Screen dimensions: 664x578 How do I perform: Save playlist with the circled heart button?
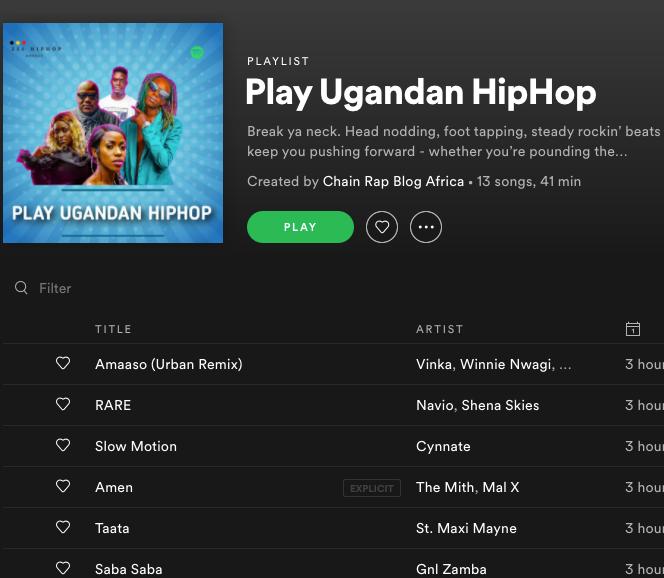tap(382, 227)
